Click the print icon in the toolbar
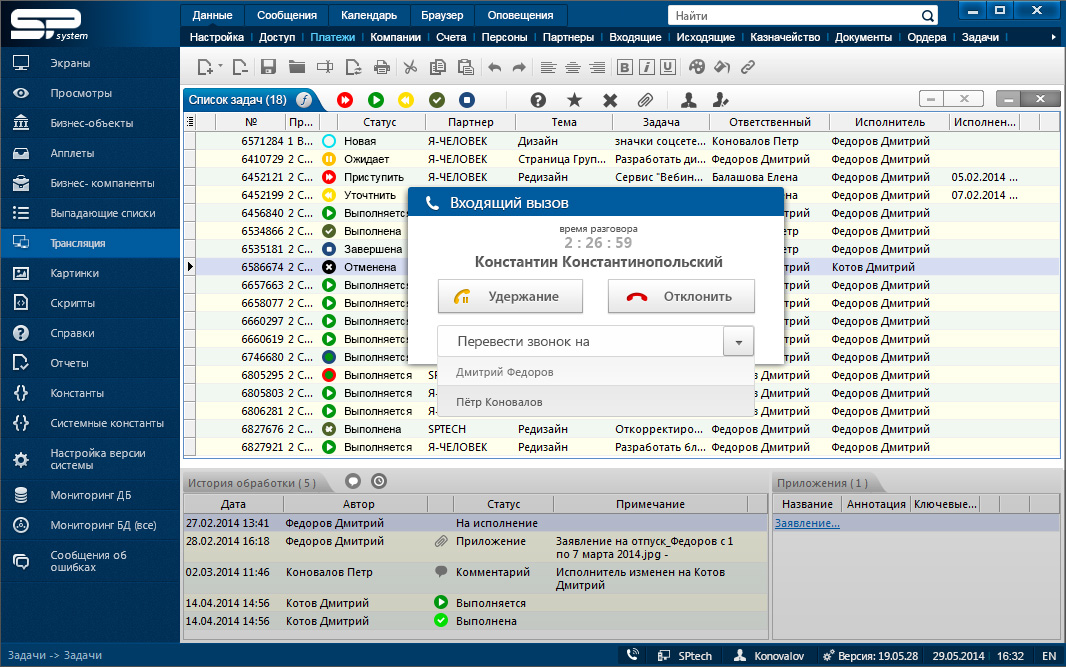 (x=382, y=68)
